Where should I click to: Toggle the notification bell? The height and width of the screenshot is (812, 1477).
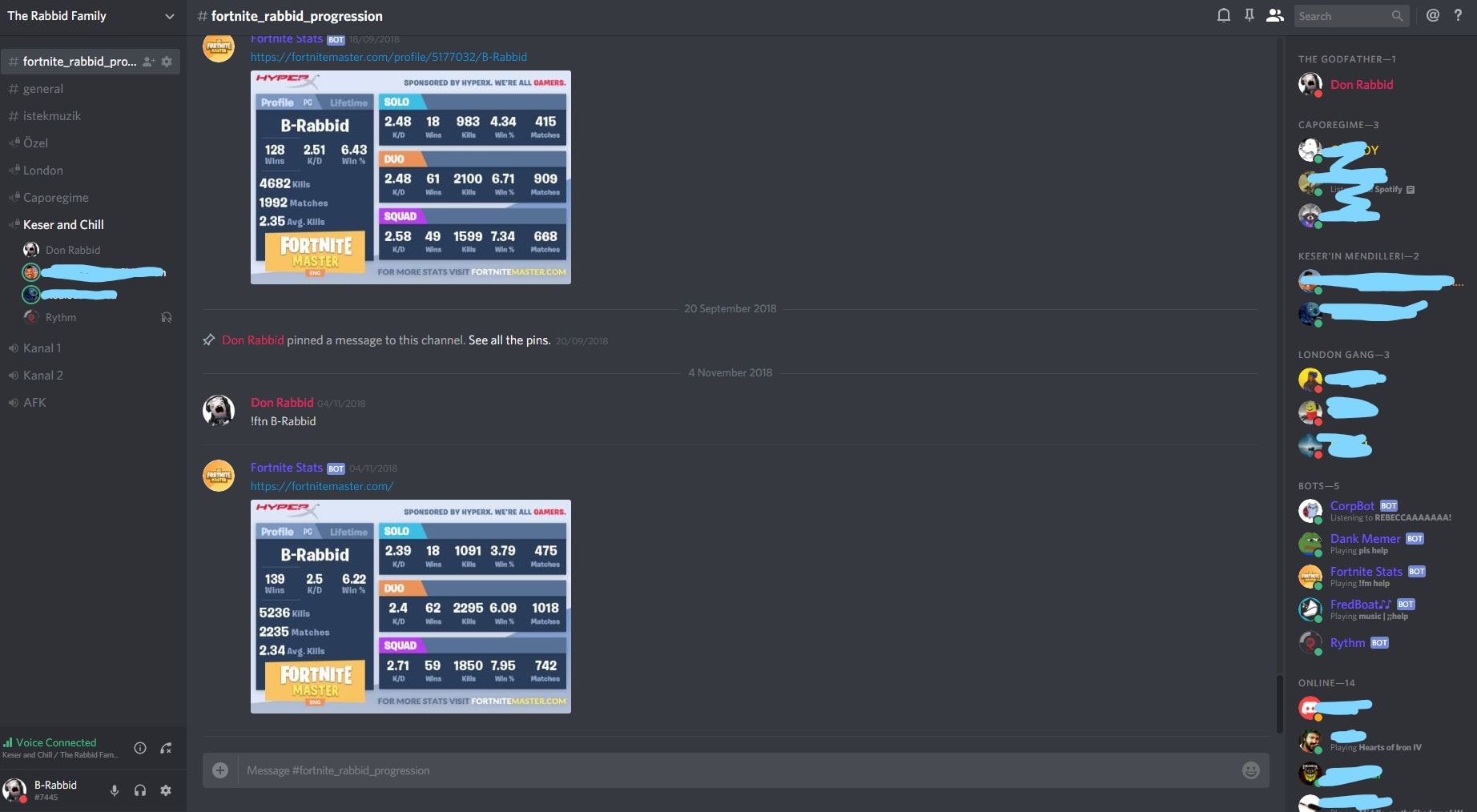(1223, 14)
